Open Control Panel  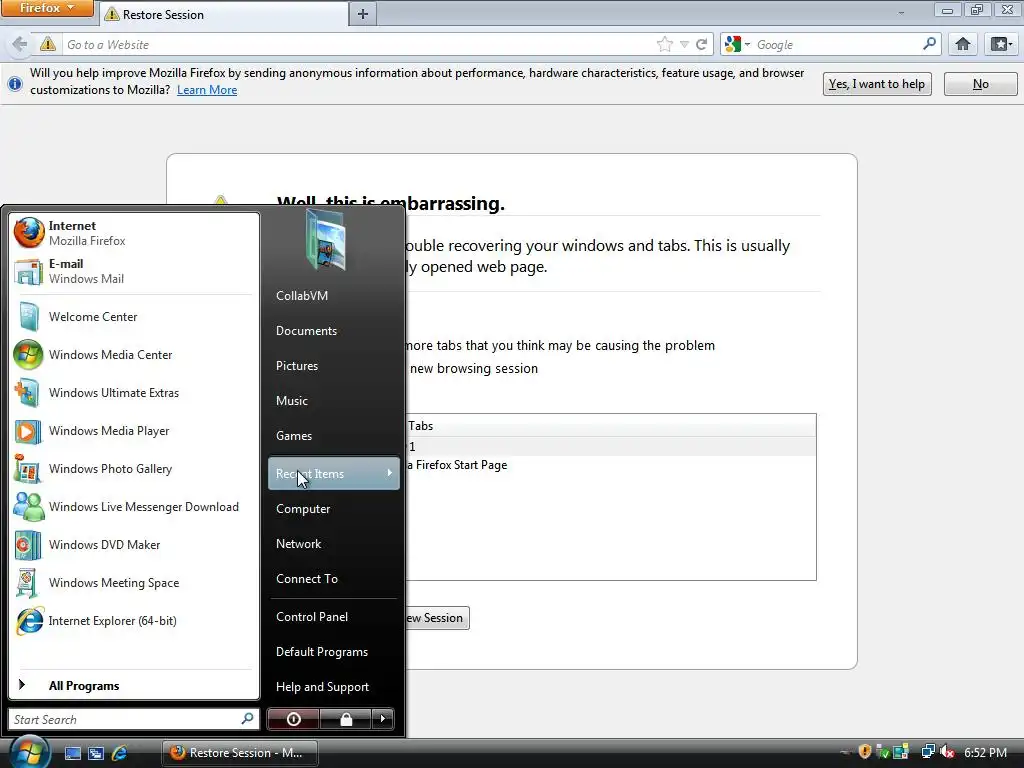[334, 616]
